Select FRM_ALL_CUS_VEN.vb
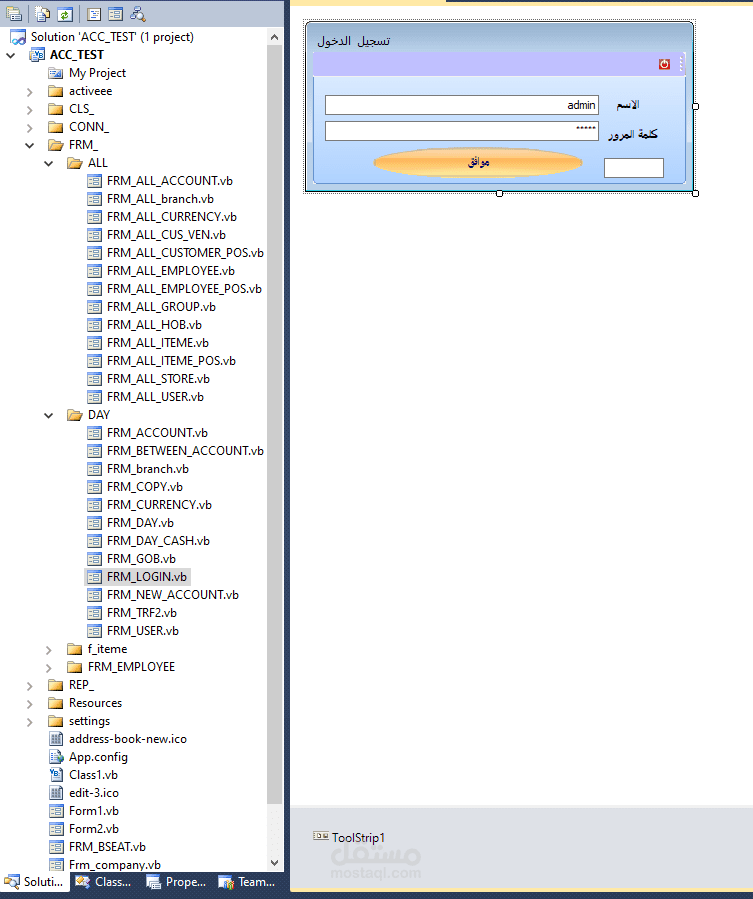 (x=166, y=234)
